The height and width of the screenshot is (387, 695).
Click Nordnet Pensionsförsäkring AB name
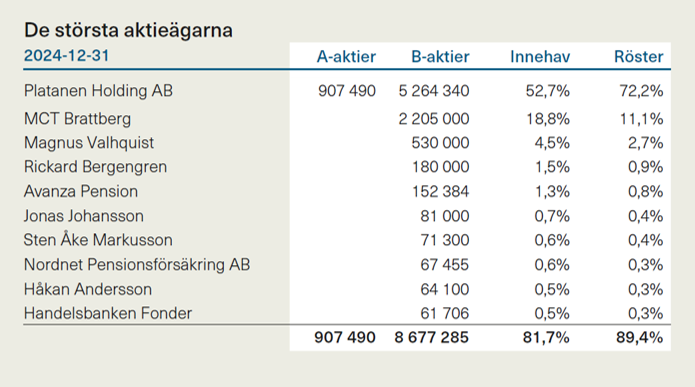coord(137,265)
